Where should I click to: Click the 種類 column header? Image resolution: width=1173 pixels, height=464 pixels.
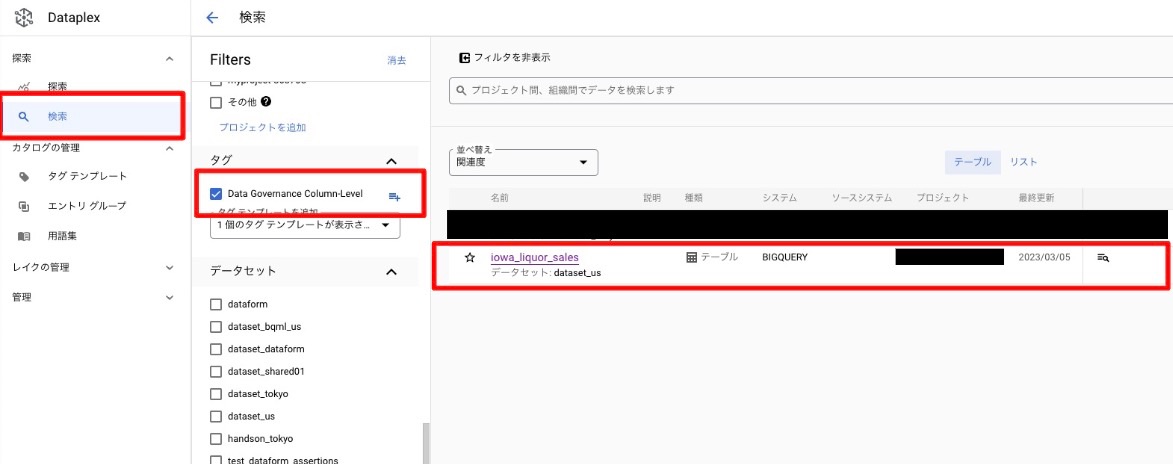pos(693,198)
